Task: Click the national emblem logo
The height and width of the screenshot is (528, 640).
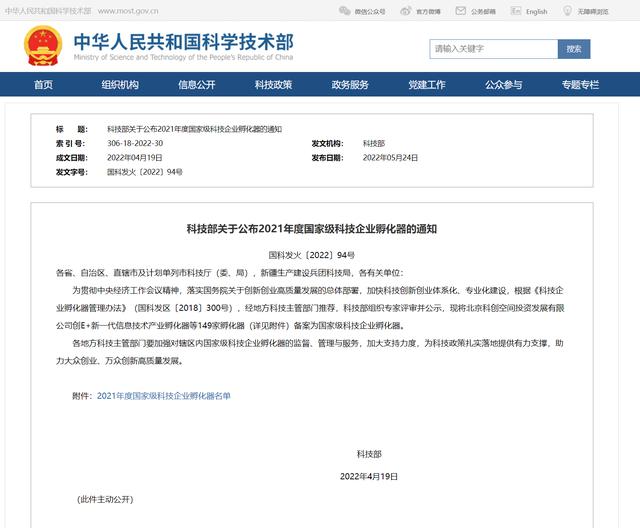Action: tap(43, 45)
